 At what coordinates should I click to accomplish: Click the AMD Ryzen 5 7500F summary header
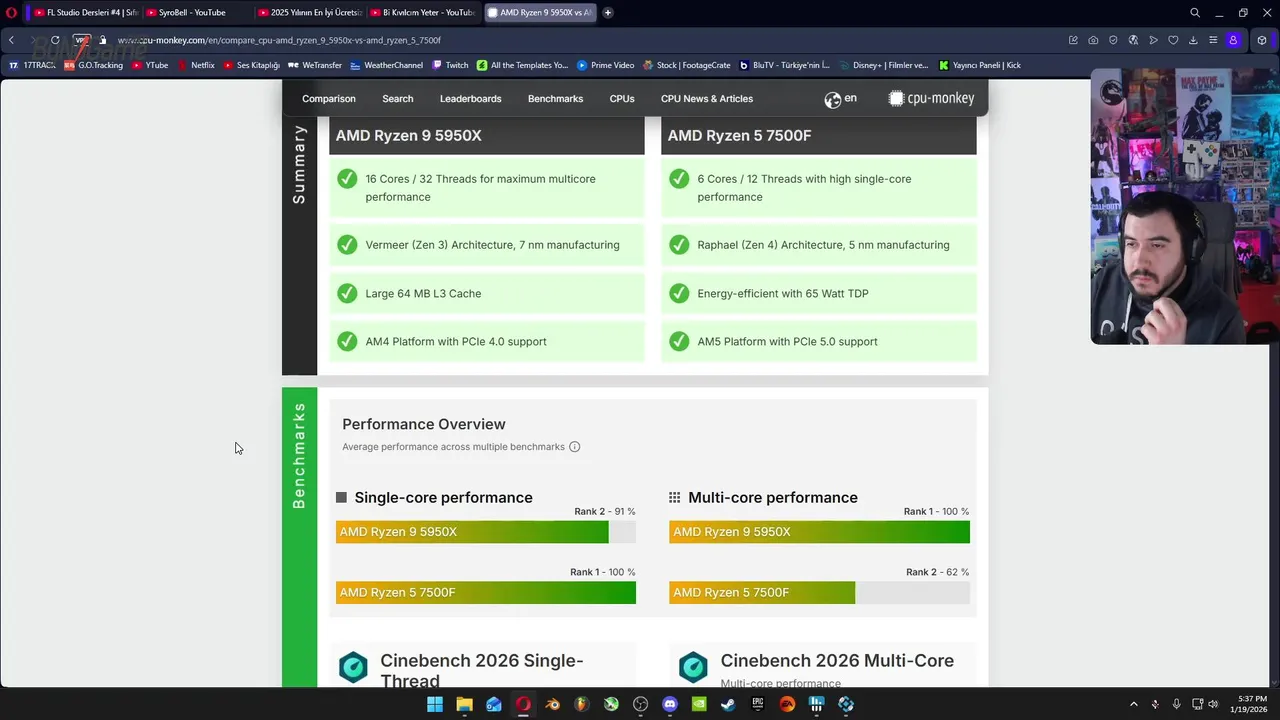[819, 136]
